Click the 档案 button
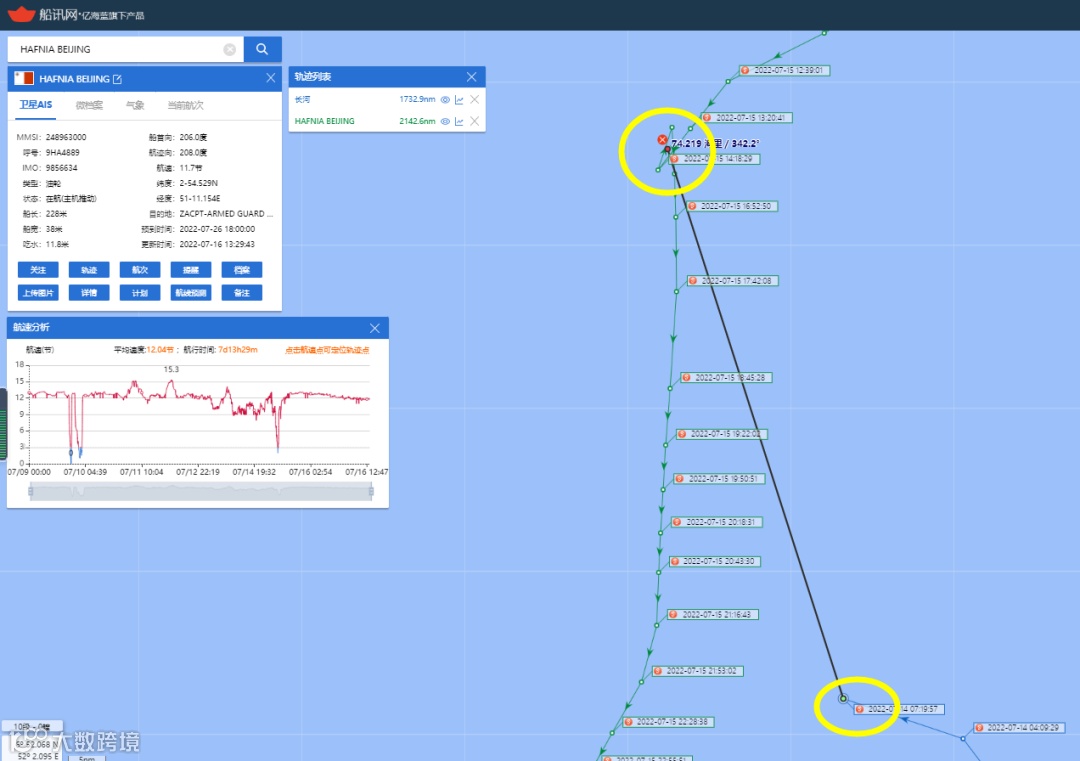 coord(242,270)
